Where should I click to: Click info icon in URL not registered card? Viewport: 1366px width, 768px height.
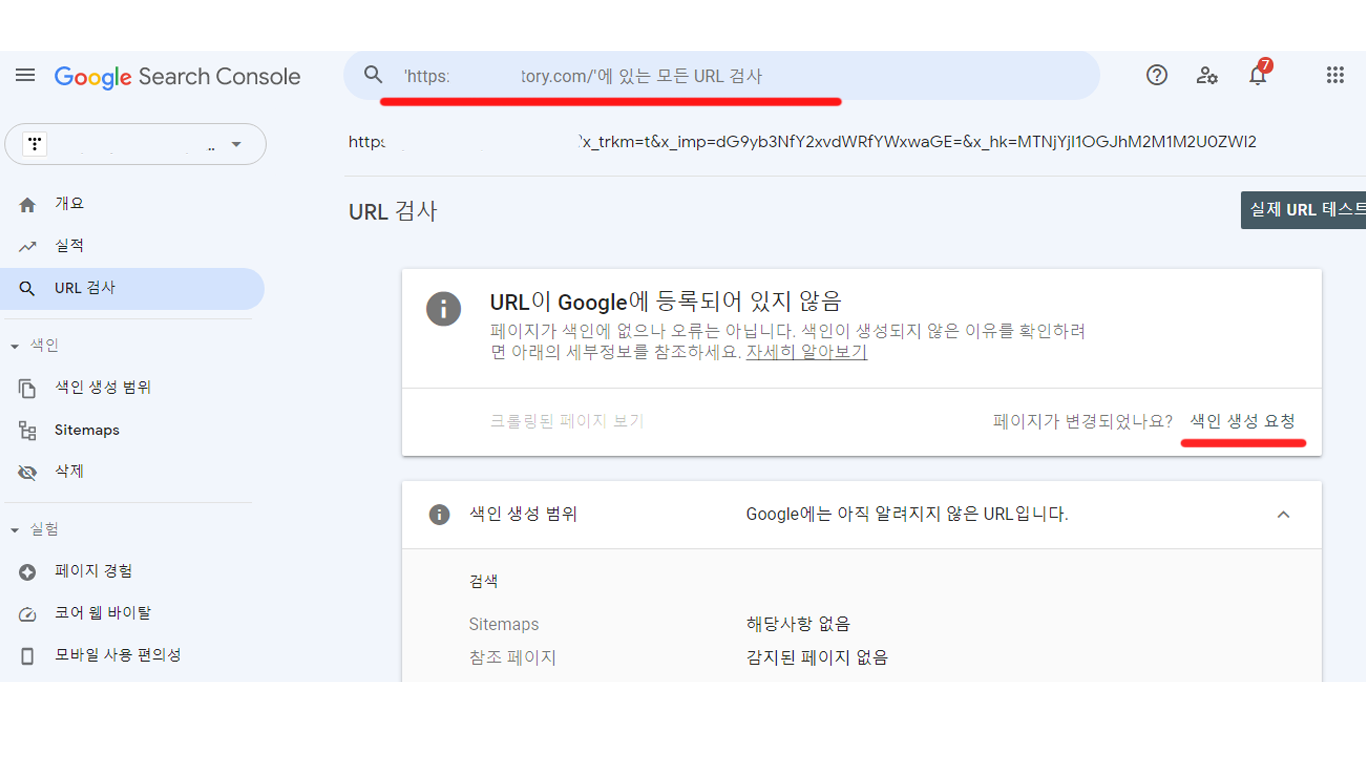pyautogui.click(x=444, y=308)
